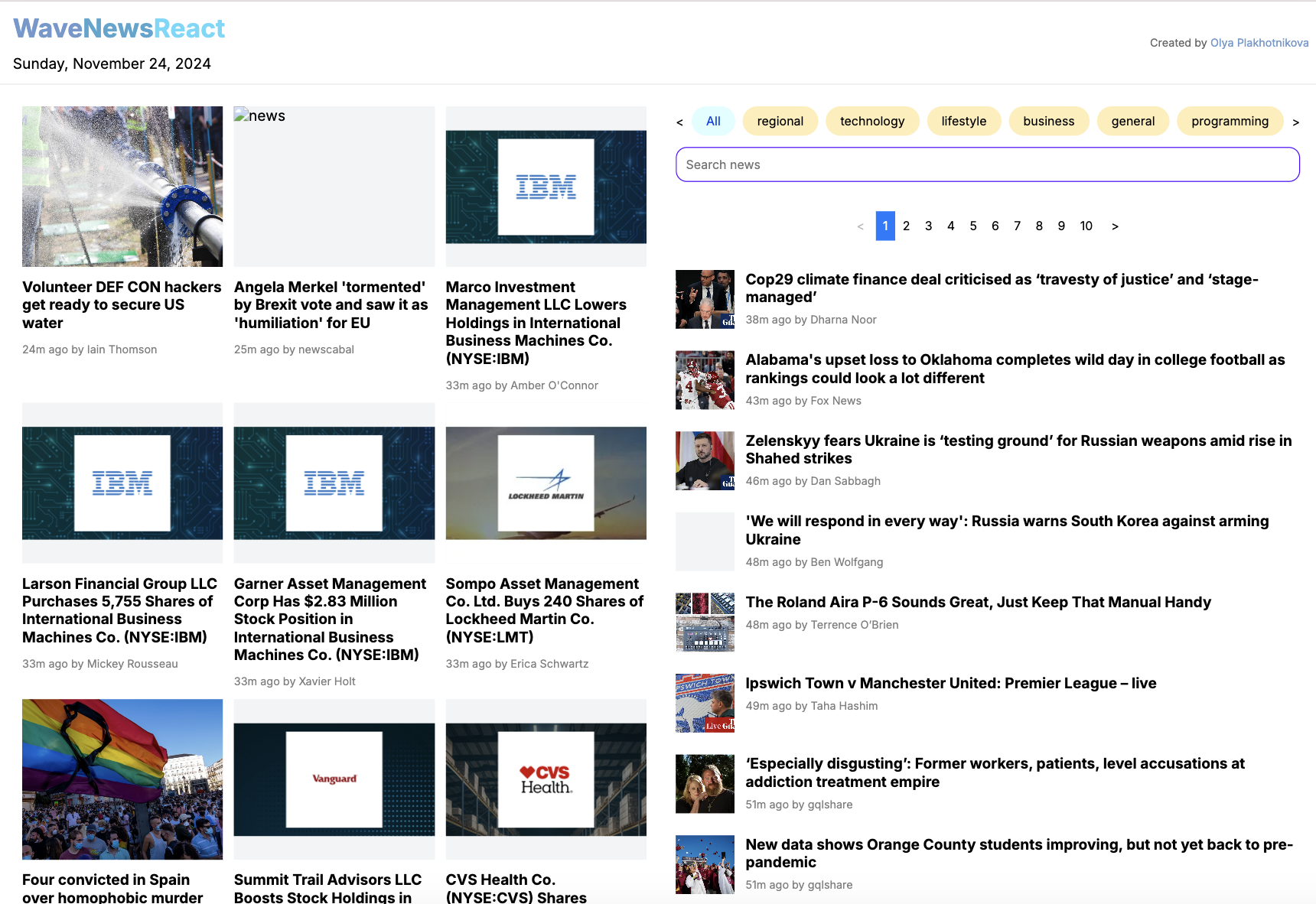Go to the next pagination page
Viewport: 1316px width, 904px height.
(x=1115, y=226)
